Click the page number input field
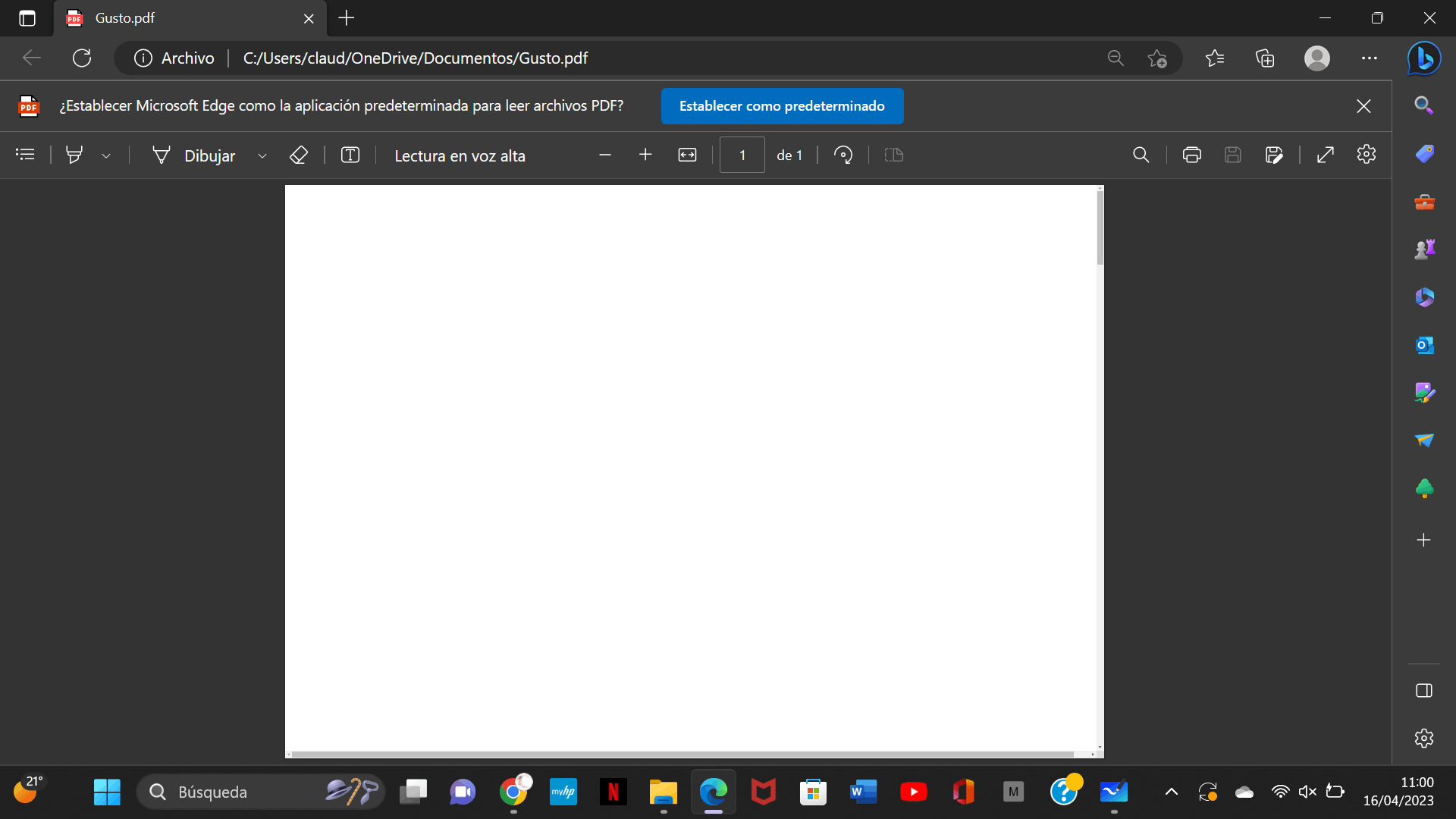The image size is (1456, 819). tap(742, 155)
